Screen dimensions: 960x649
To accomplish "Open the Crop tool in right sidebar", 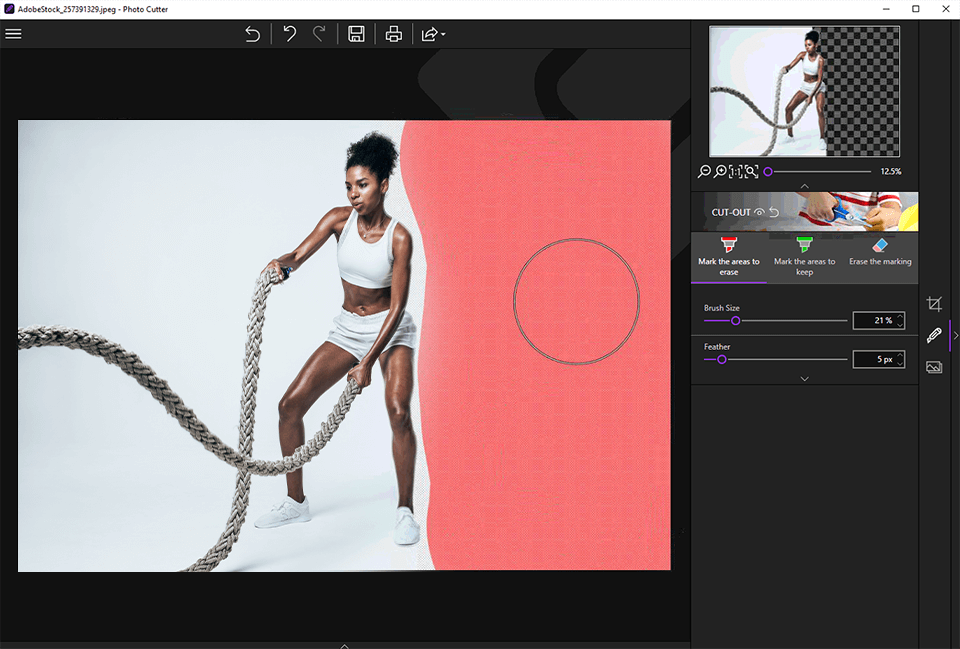I will tap(934, 304).
